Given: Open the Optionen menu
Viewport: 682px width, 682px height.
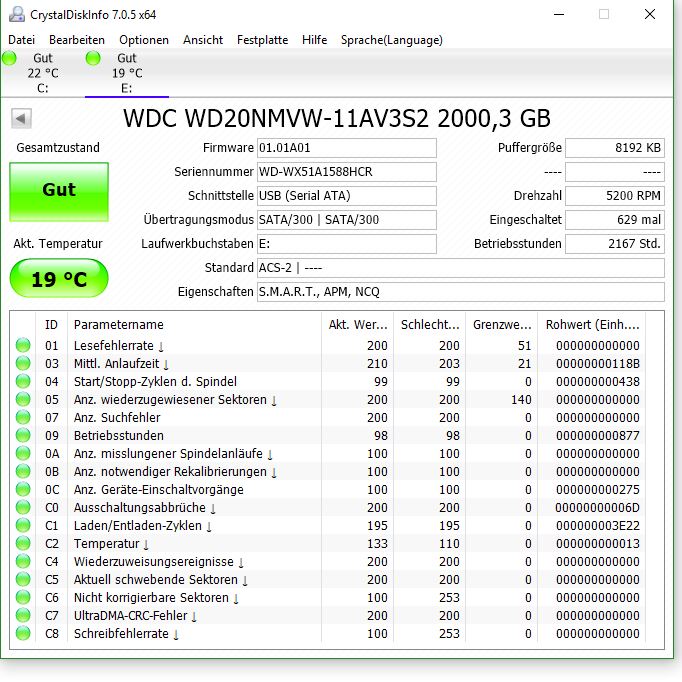Looking at the screenshot, I should tap(144, 40).
